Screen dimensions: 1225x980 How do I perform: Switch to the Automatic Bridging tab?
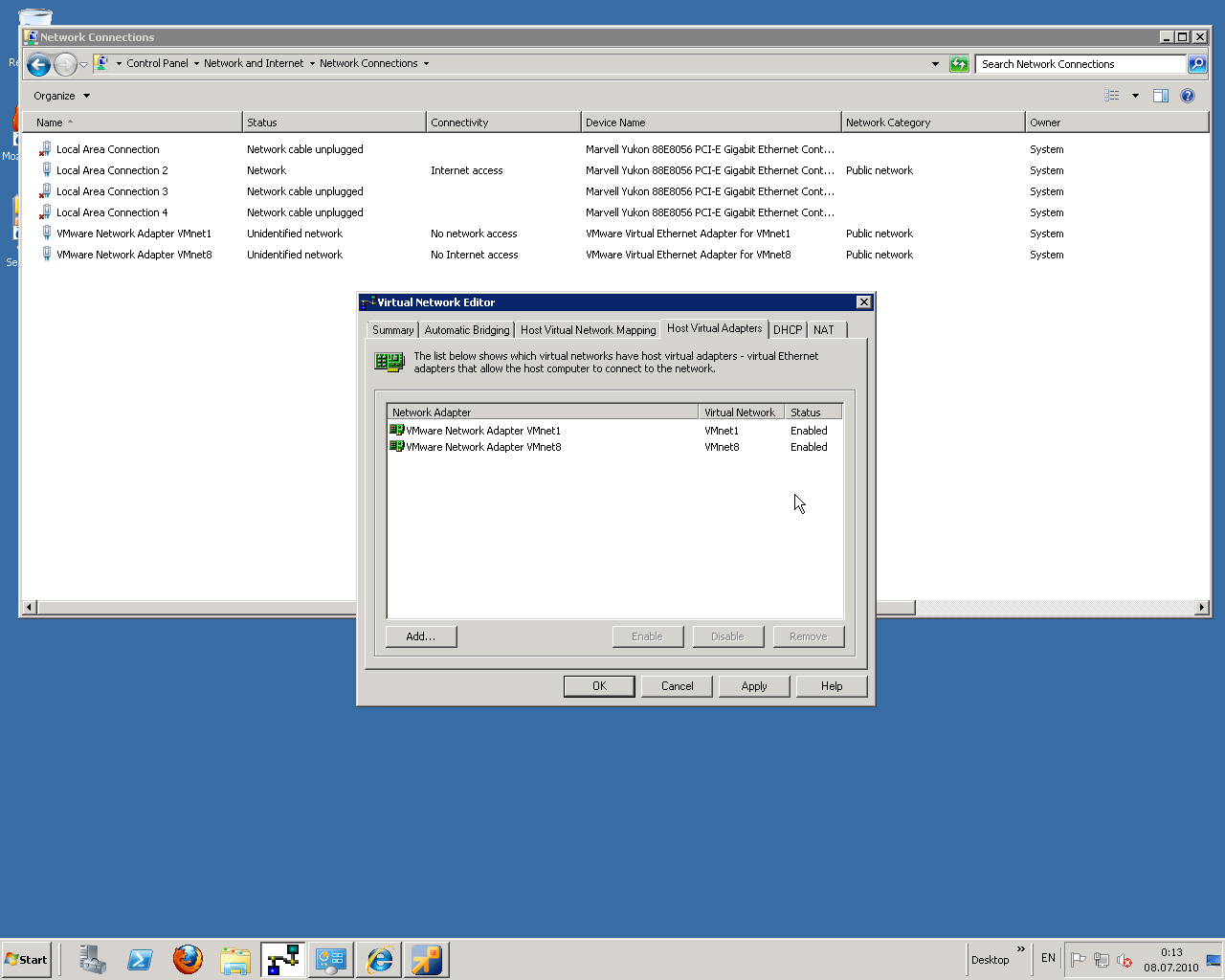(x=467, y=330)
